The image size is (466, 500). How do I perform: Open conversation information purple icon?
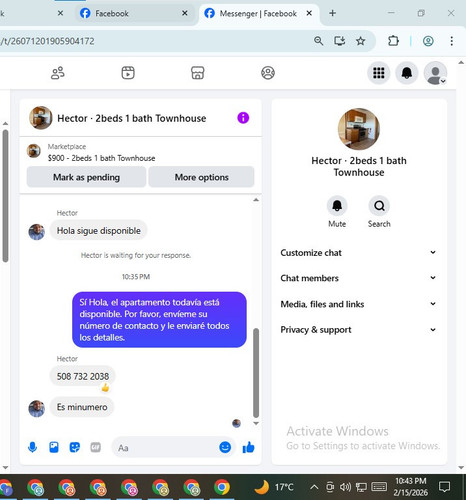tap(243, 118)
